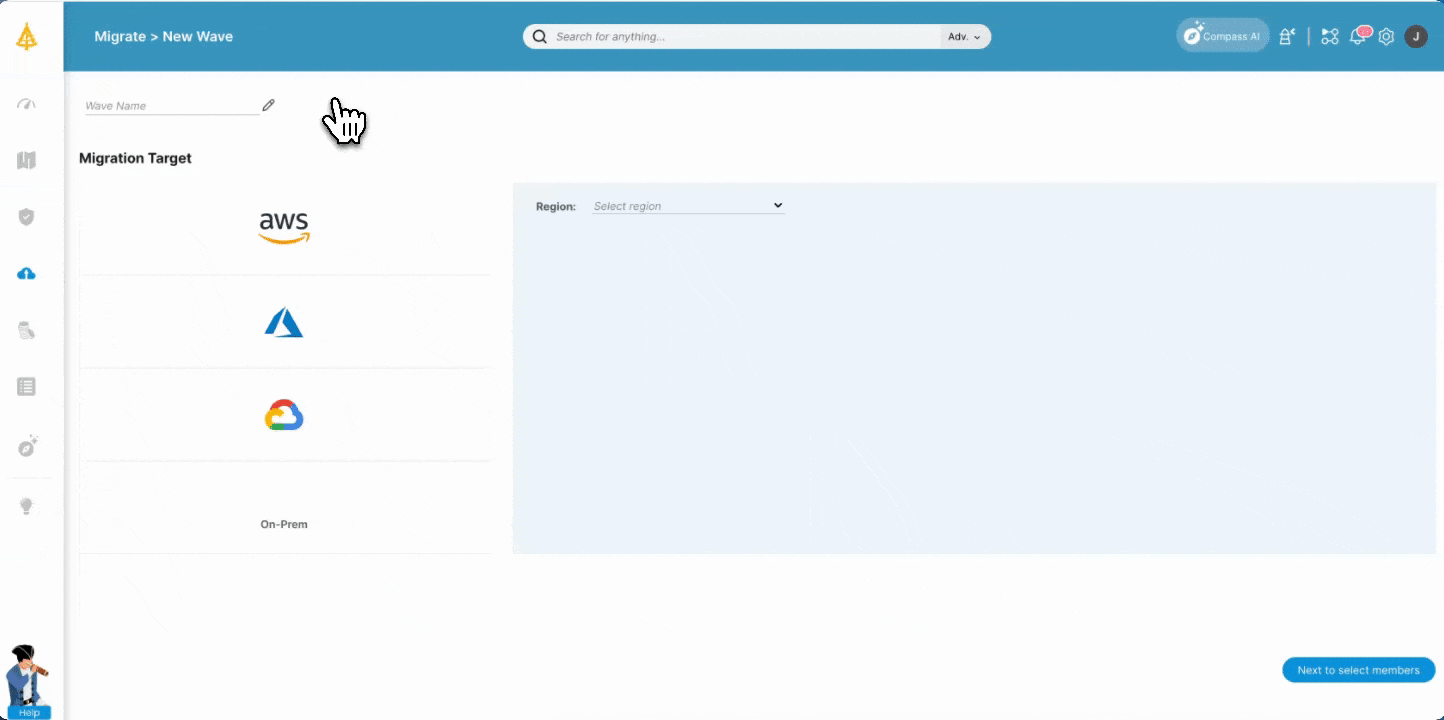This screenshot has width=1444, height=720.
Task: Open the notifications bell icon
Action: point(1358,37)
